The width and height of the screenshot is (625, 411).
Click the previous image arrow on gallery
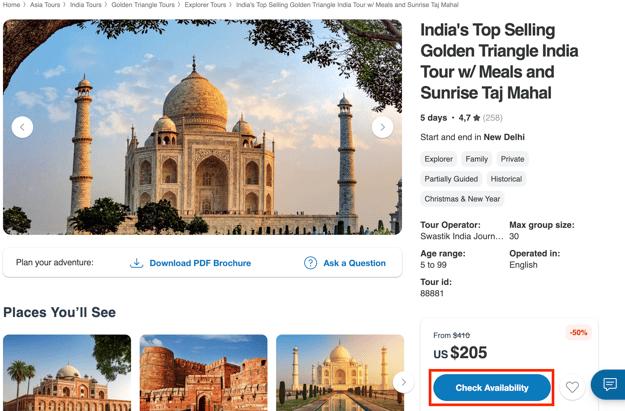click(22, 127)
